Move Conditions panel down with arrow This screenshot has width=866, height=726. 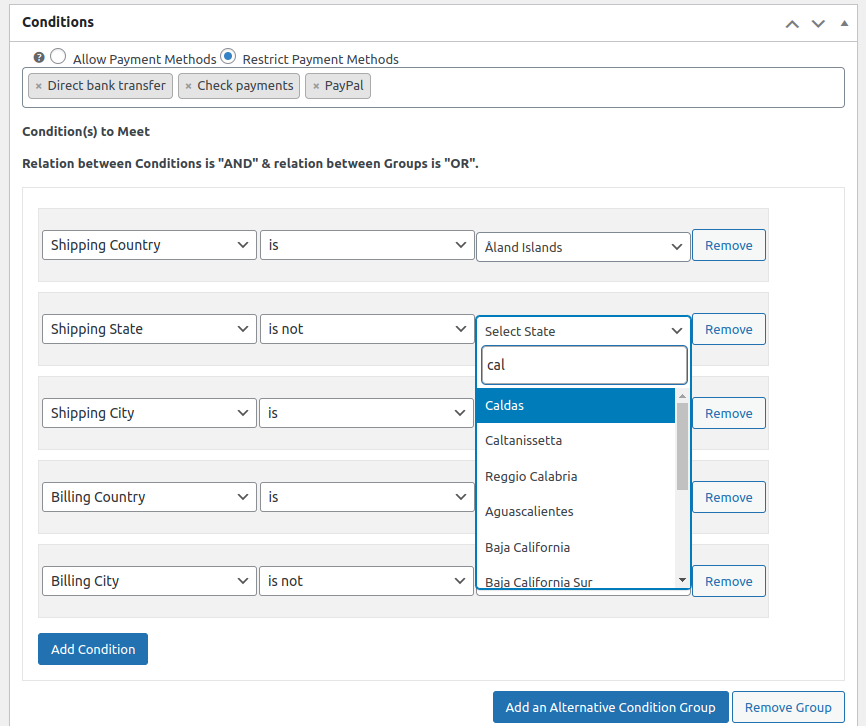click(818, 22)
